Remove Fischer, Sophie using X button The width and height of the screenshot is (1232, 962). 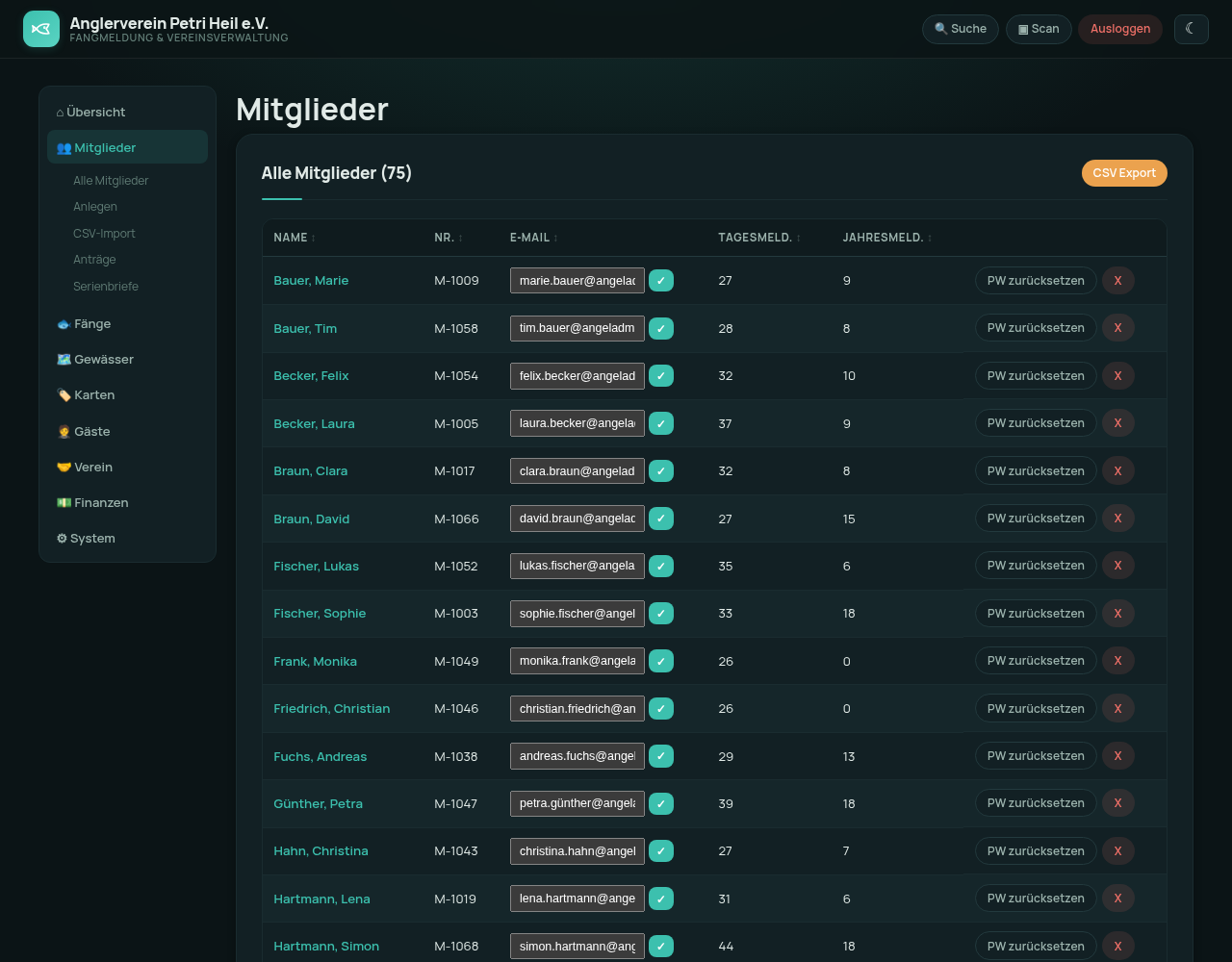tap(1118, 613)
